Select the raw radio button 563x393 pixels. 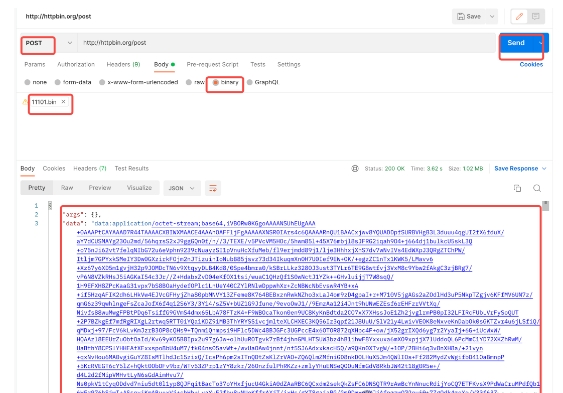[x=189, y=82]
